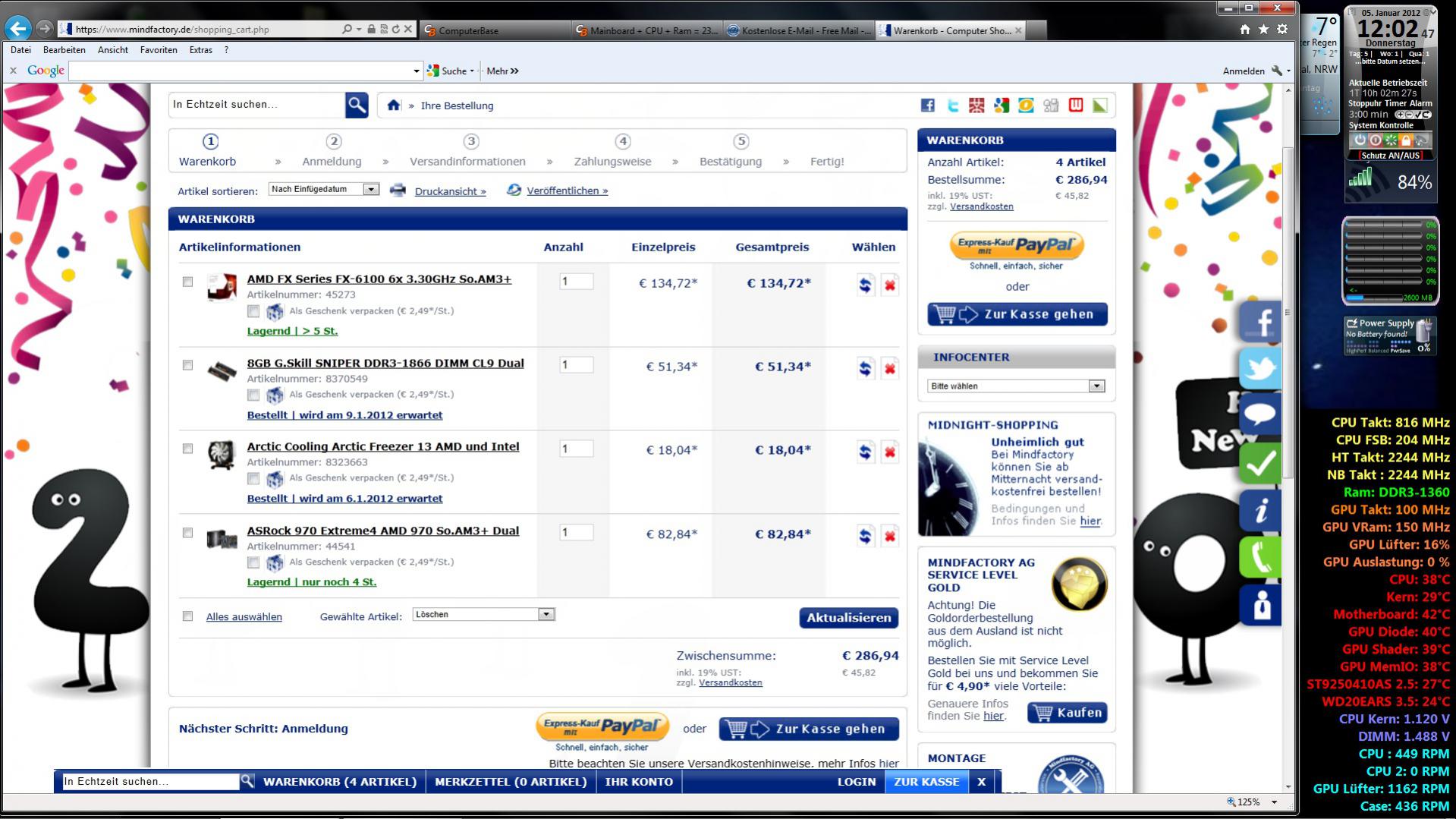
Task: Check the 'Alles auswählen' checkbox
Action: point(187,616)
